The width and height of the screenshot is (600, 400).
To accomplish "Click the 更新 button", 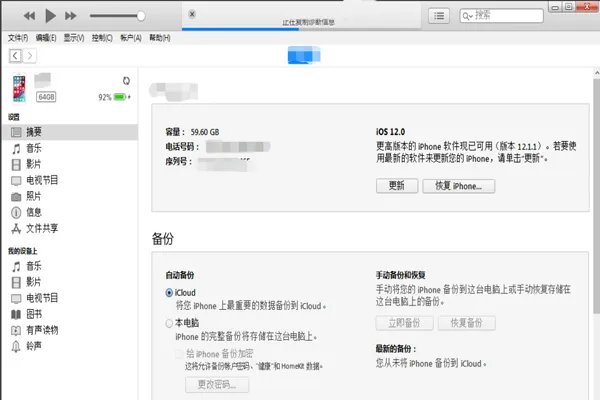I will (397, 186).
